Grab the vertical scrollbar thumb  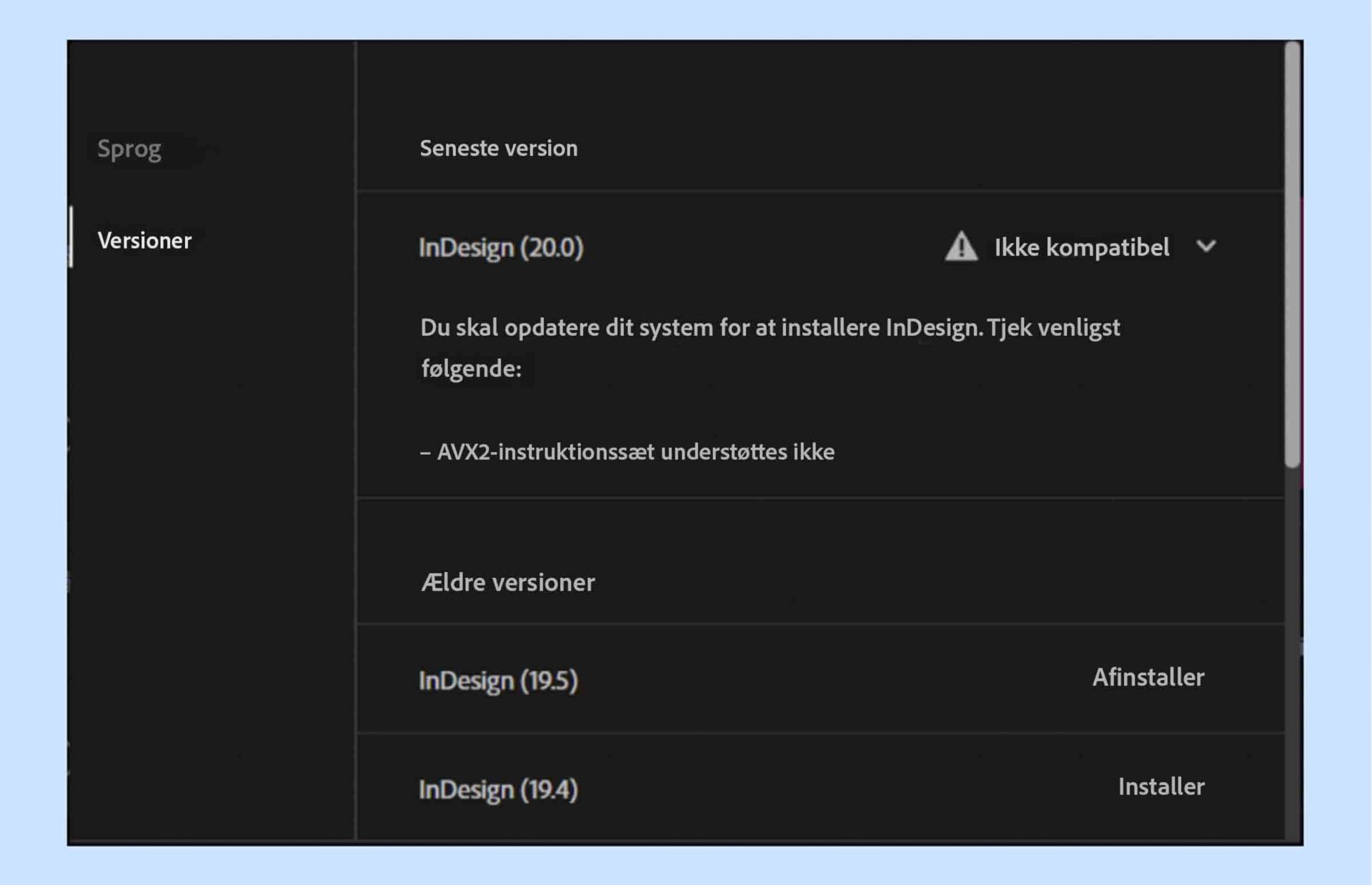point(1292,256)
